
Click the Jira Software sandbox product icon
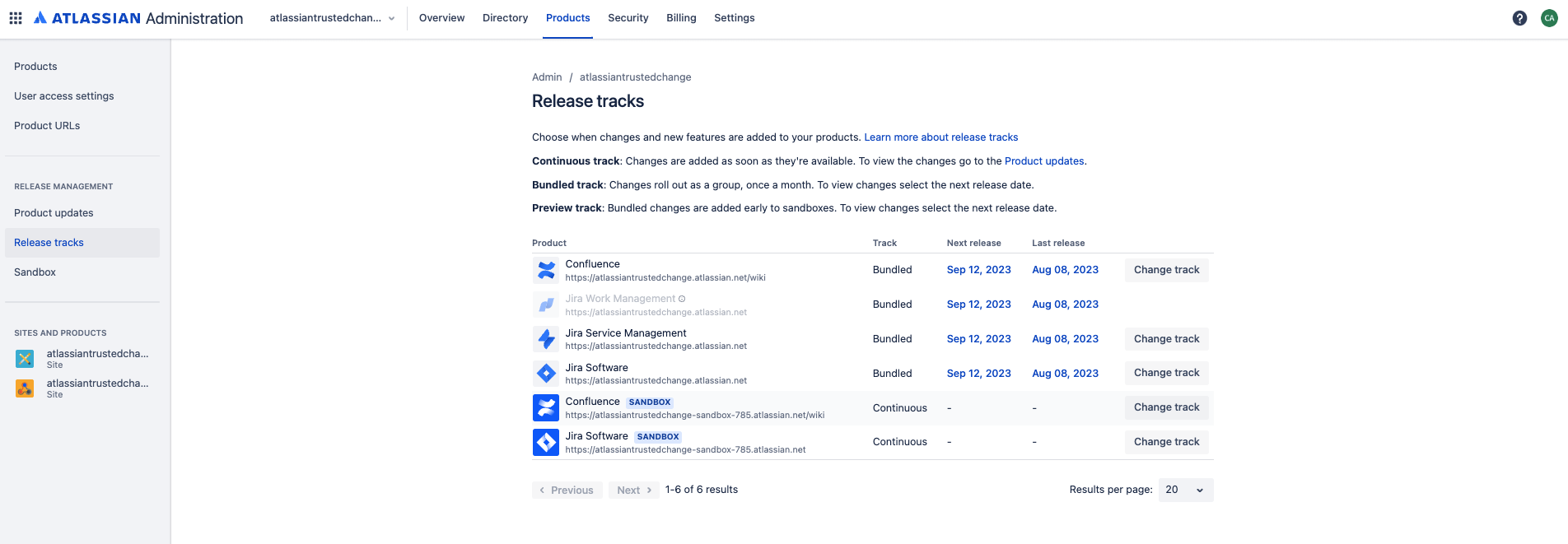click(546, 443)
